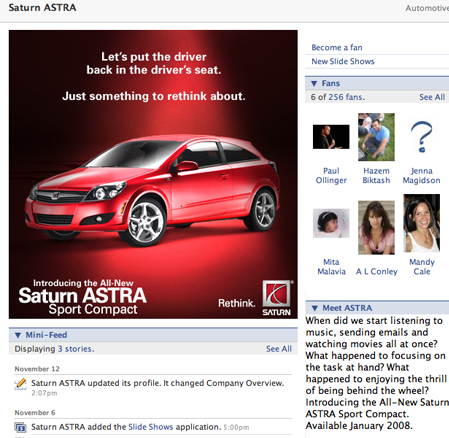Open Hazem Biktash's profile photo

(x=376, y=137)
